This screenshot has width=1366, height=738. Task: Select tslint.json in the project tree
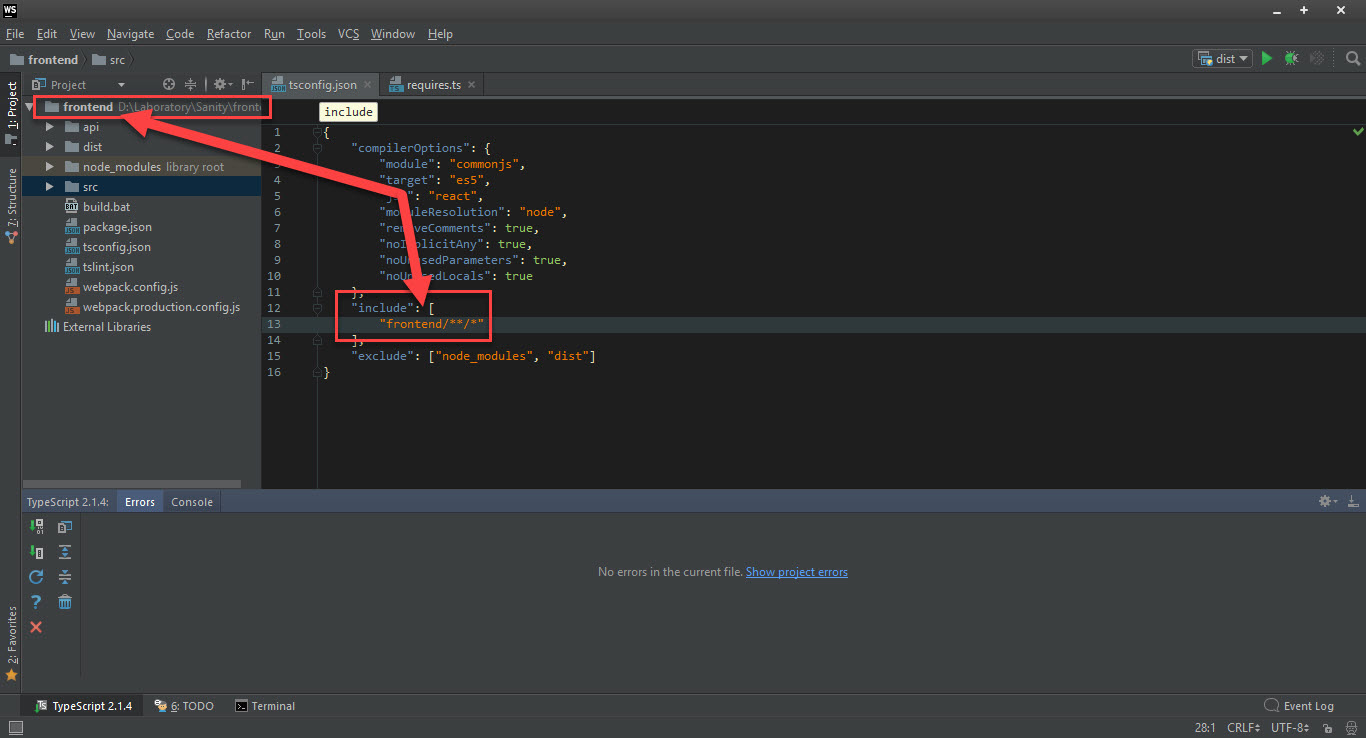108,267
